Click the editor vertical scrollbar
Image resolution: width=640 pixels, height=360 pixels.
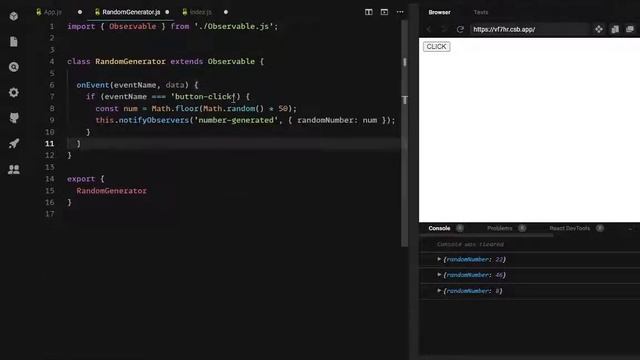(404, 133)
